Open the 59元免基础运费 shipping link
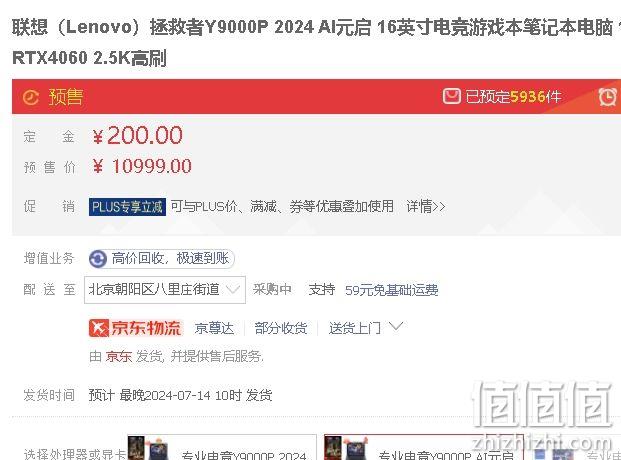Image resolution: width=621 pixels, height=460 pixels. [x=391, y=290]
